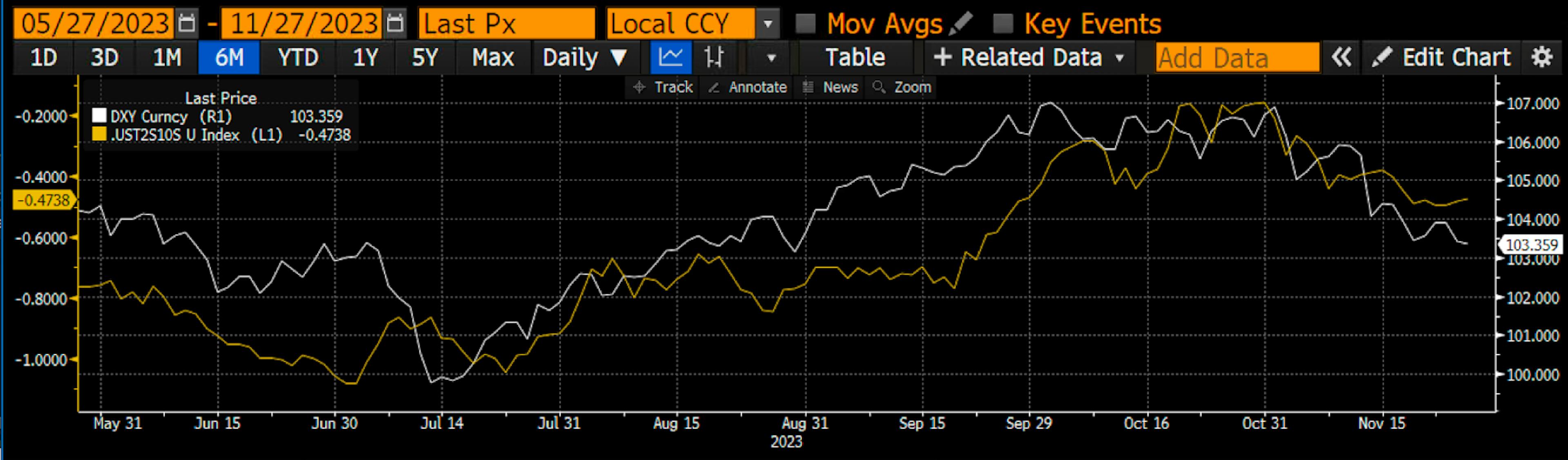Image resolution: width=1568 pixels, height=460 pixels.
Task: Enable the Mov Avgs checkbox
Action: (x=805, y=23)
